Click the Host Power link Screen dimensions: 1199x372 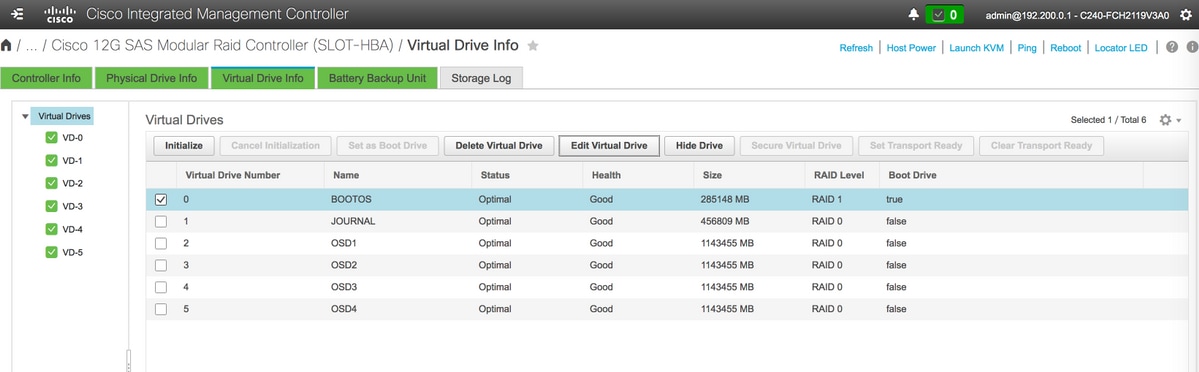[x=911, y=47]
